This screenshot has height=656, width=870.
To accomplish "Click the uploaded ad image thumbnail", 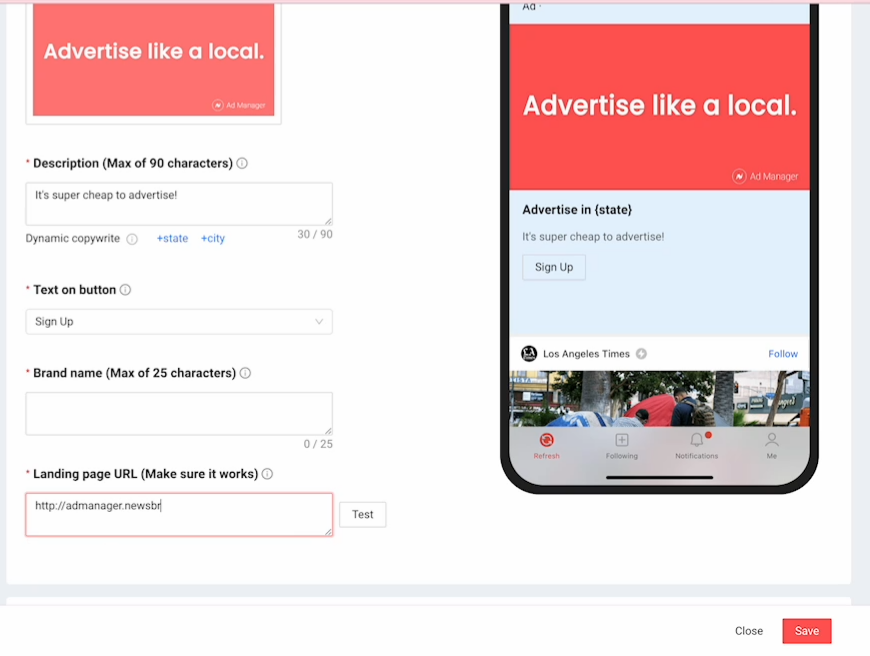I will [x=153, y=60].
